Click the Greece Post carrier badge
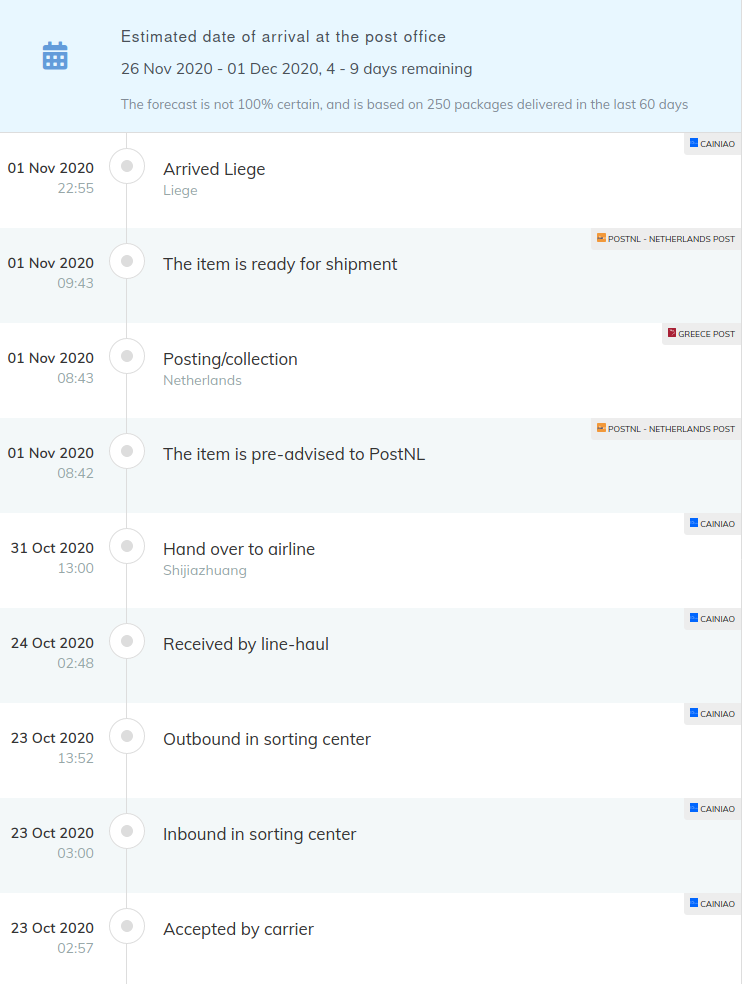This screenshot has height=984, width=753. point(702,334)
